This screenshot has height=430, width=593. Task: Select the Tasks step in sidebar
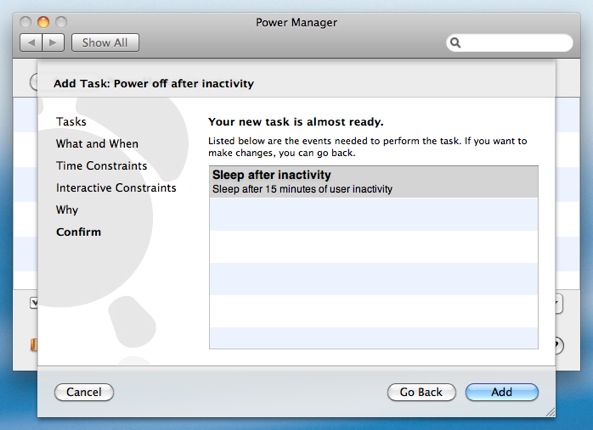[71, 122]
